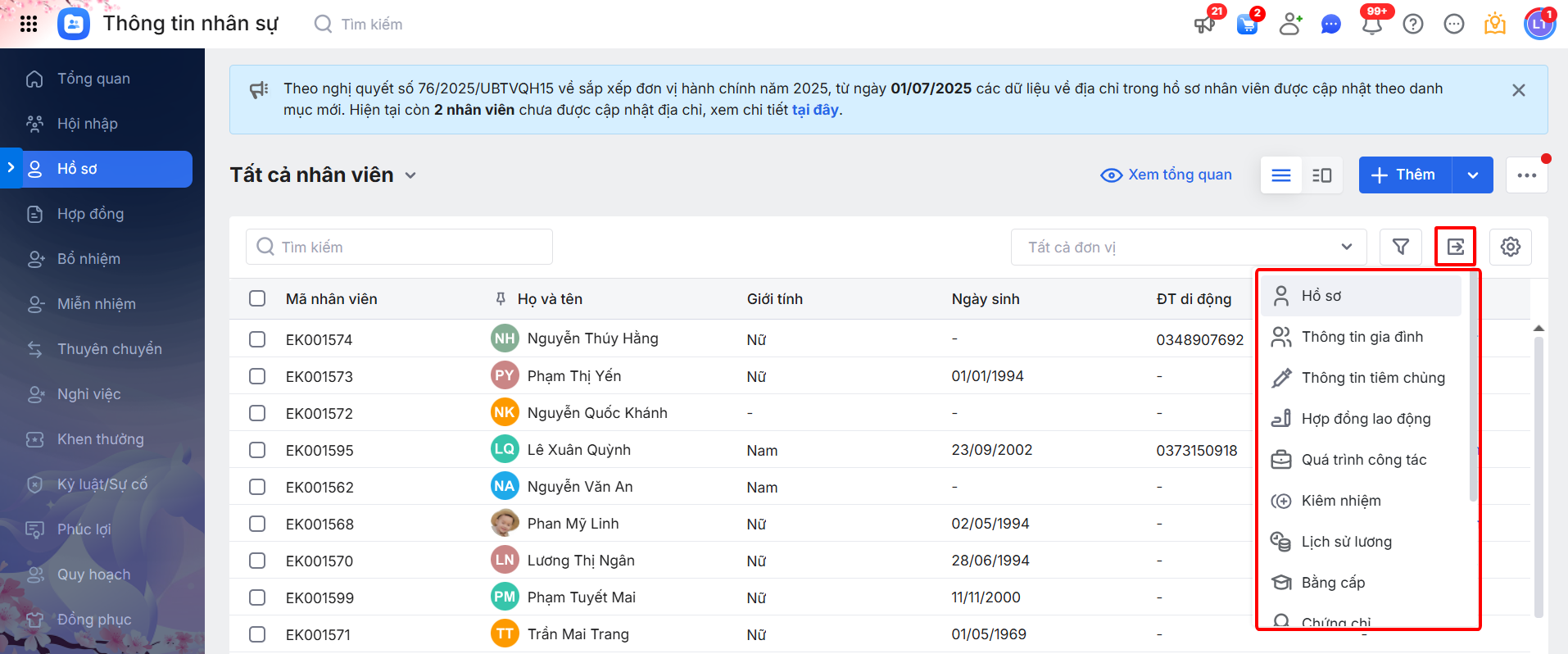The image size is (1568, 654).
Task: Click the employee table search field
Action: point(399,247)
